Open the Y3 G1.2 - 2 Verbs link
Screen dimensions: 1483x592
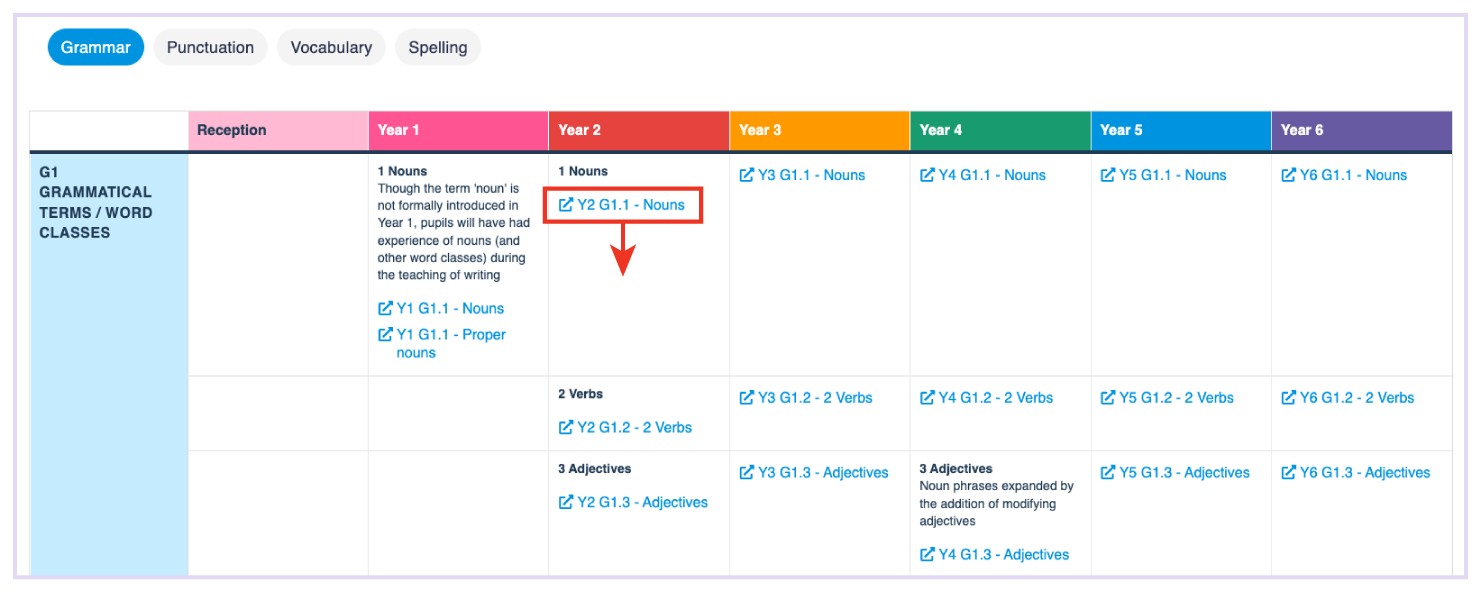click(815, 398)
